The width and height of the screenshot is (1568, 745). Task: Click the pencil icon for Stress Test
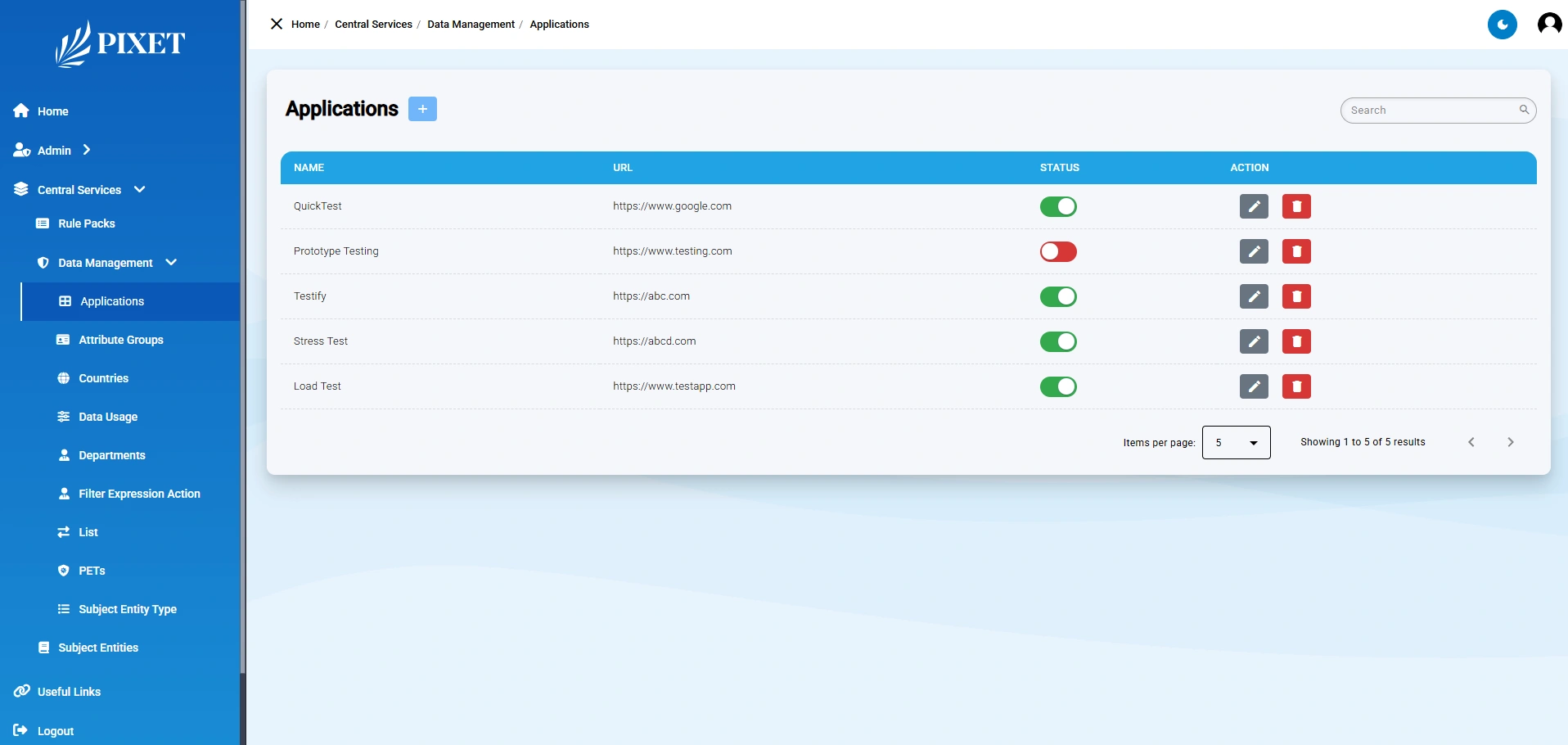pyautogui.click(x=1254, y=341)
